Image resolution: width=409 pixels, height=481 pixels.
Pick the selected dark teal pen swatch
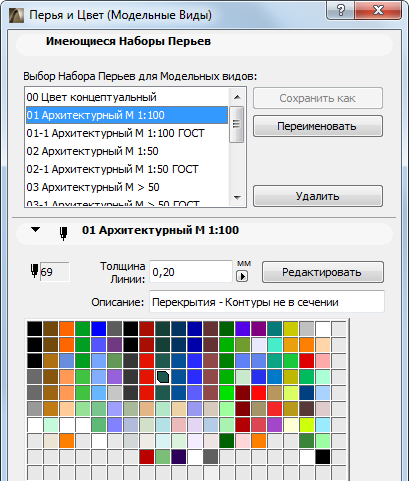click(163, 377)
